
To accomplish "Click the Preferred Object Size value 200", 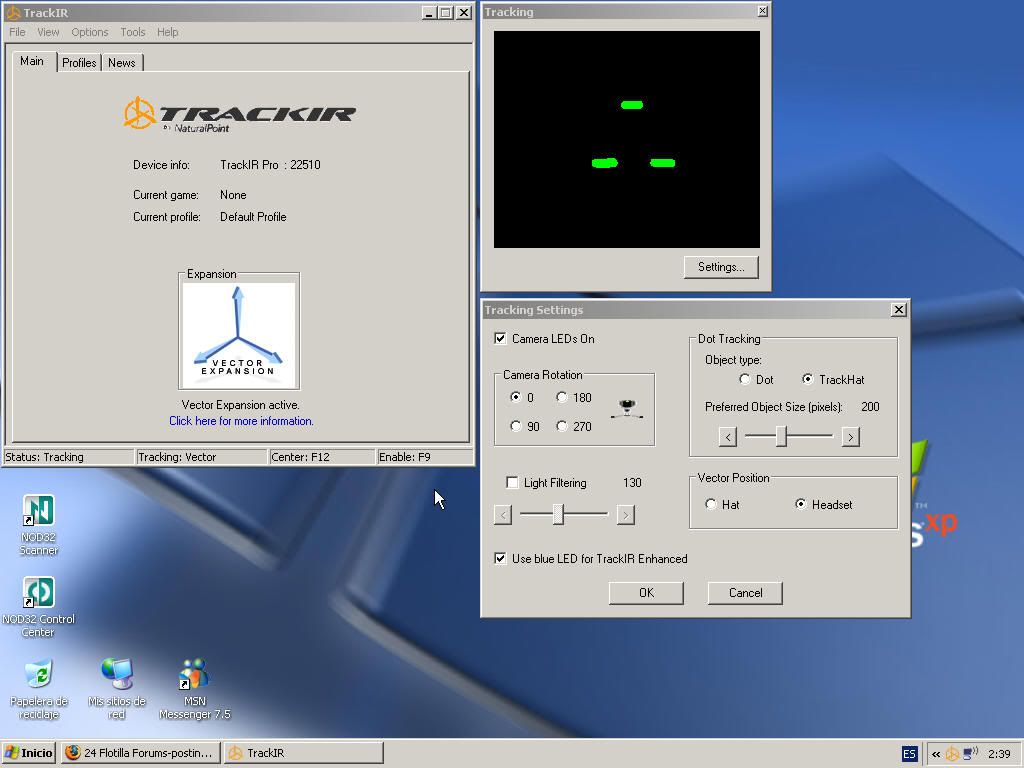I will [870, 407].
